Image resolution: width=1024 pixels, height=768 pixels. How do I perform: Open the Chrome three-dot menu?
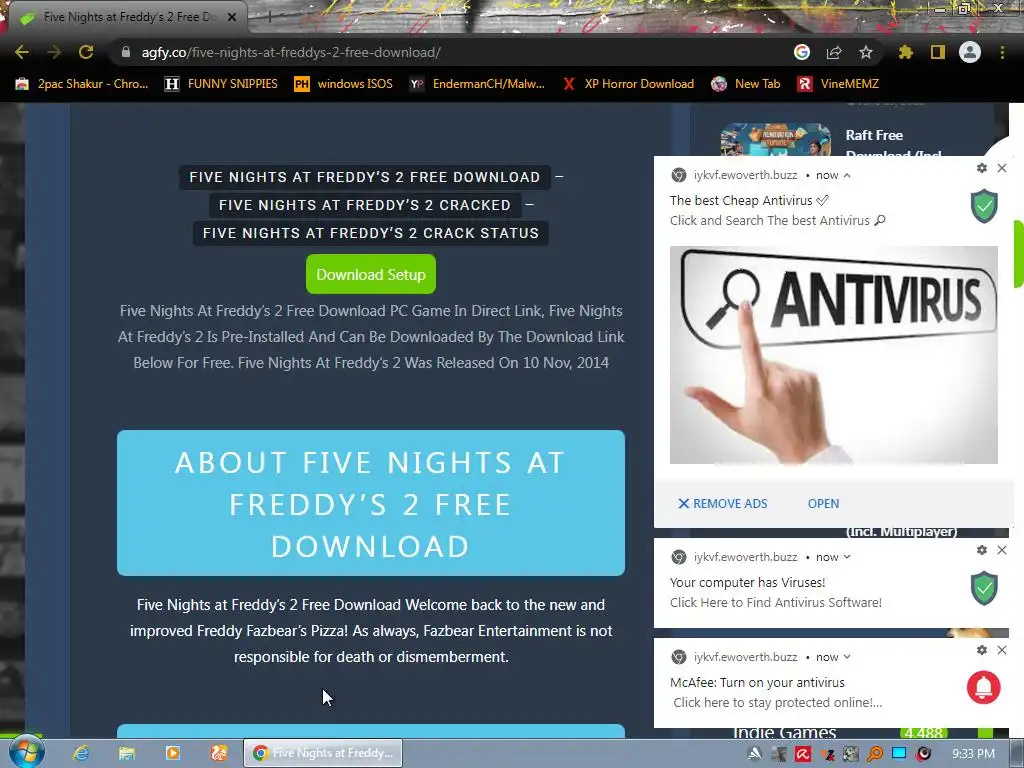coord(1002,52)
